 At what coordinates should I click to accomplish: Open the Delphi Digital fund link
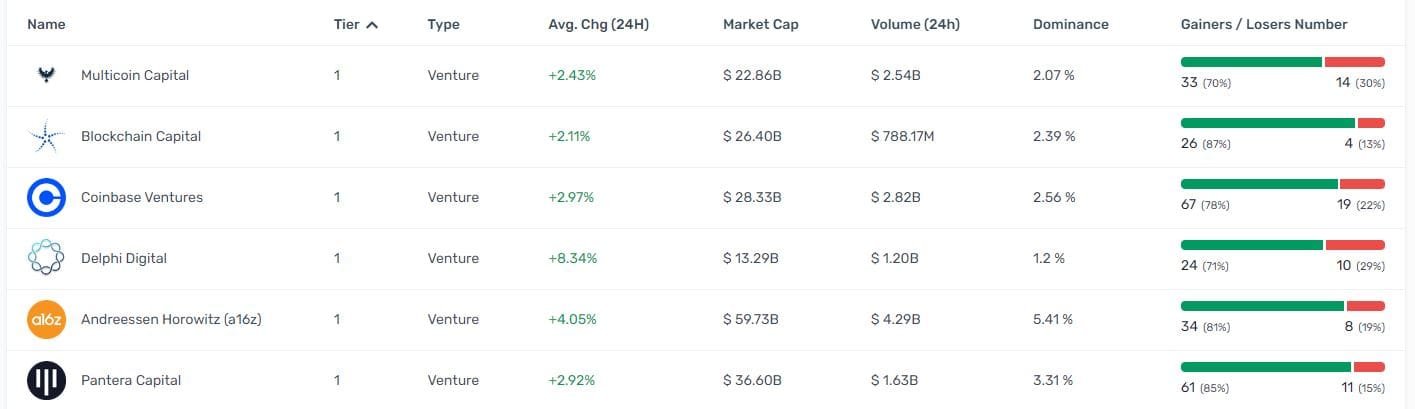point(124,258)
